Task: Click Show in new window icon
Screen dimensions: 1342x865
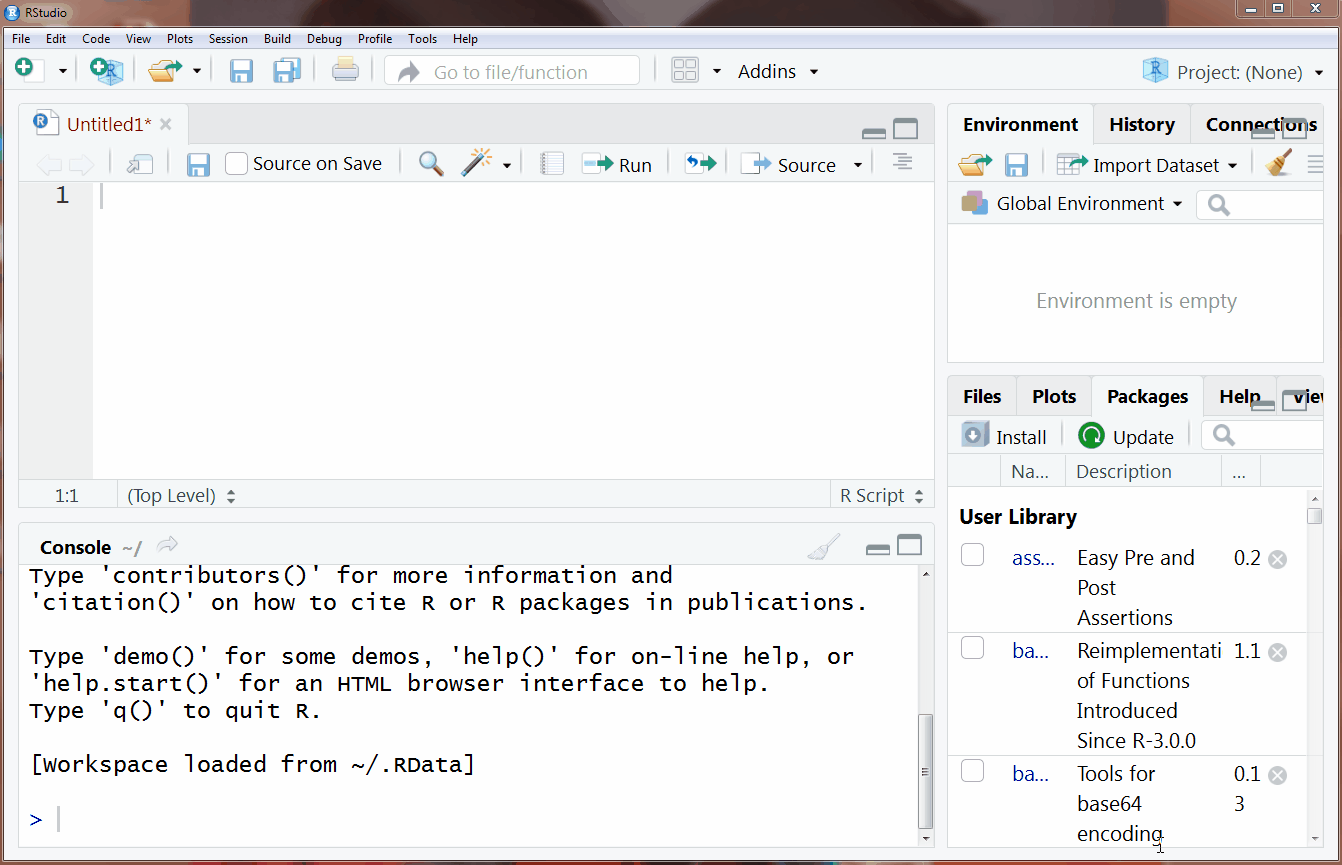Action: click(x=139, y=165)
